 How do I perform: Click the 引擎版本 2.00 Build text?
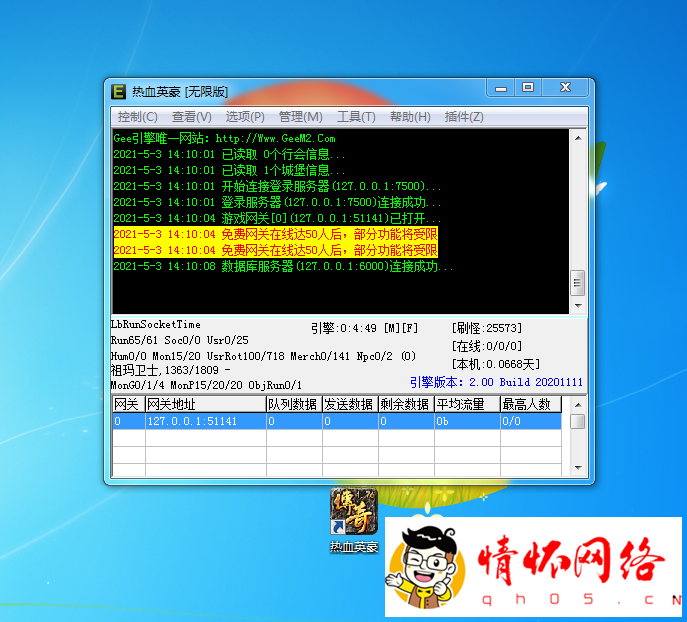tap(496, 382)
